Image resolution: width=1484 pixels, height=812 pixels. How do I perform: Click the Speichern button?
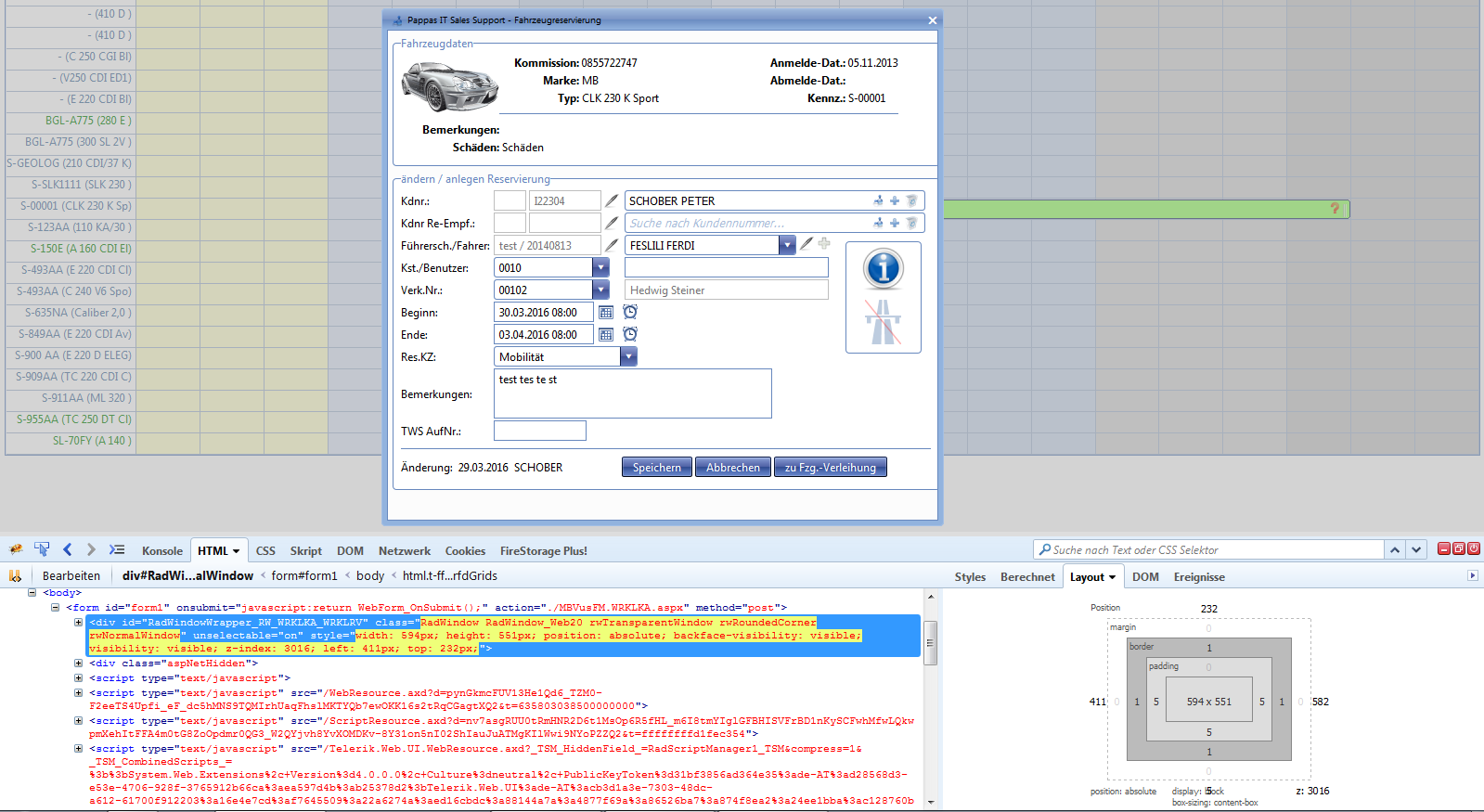pos(657,467)
